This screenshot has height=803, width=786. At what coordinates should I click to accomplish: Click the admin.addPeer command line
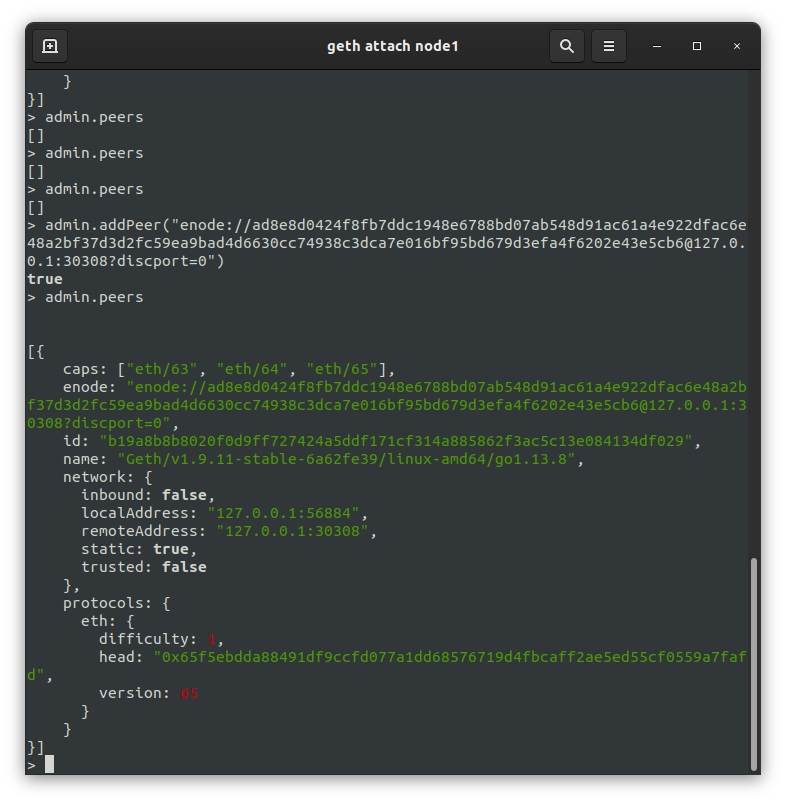click(x=387, y=243)
